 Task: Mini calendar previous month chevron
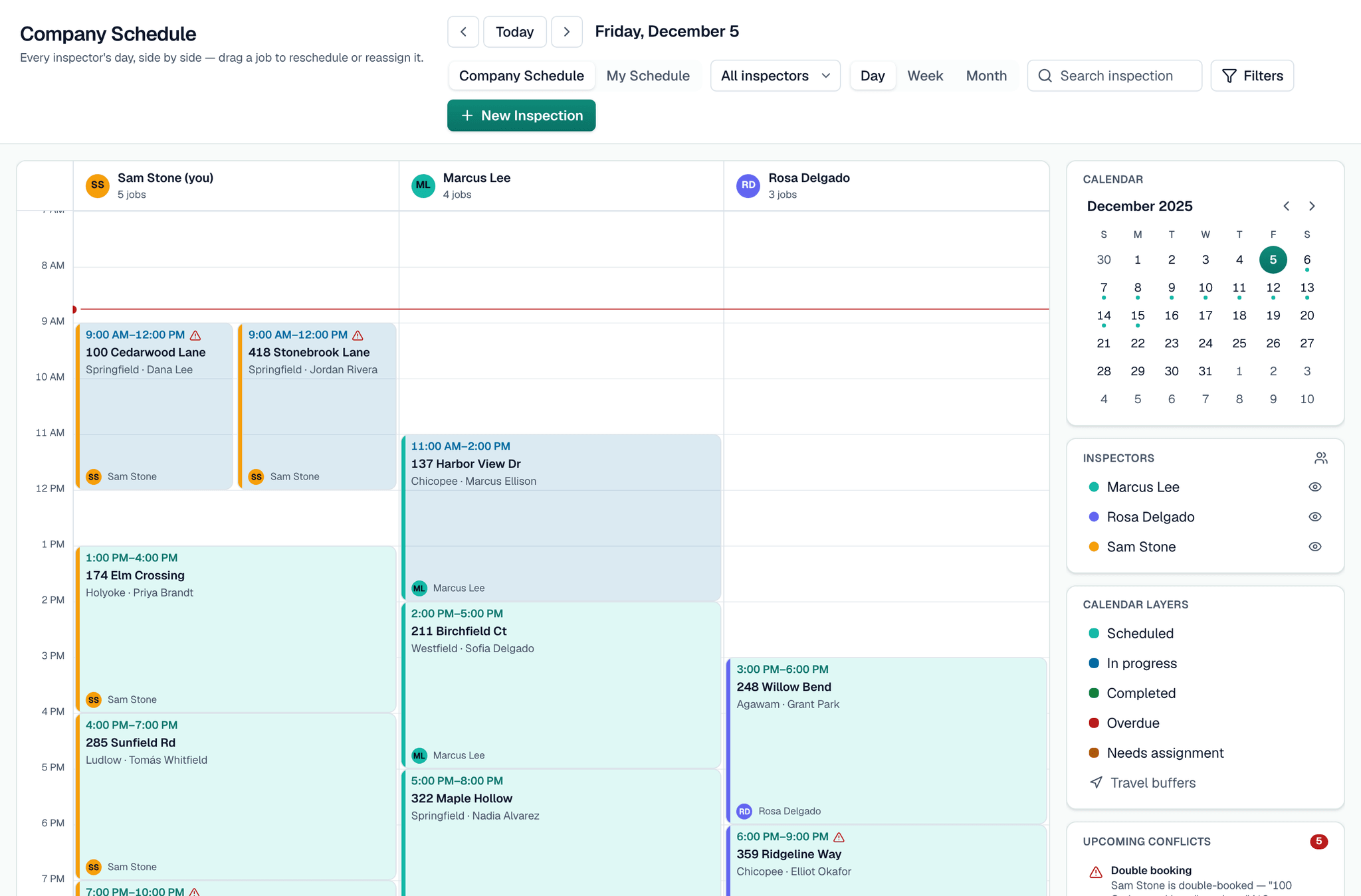tap(1287, 206)
